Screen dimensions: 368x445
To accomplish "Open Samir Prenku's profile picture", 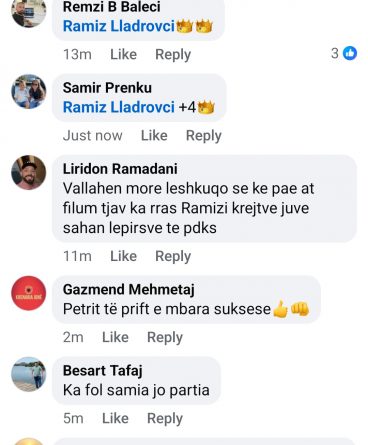I will tap(29, 91).
